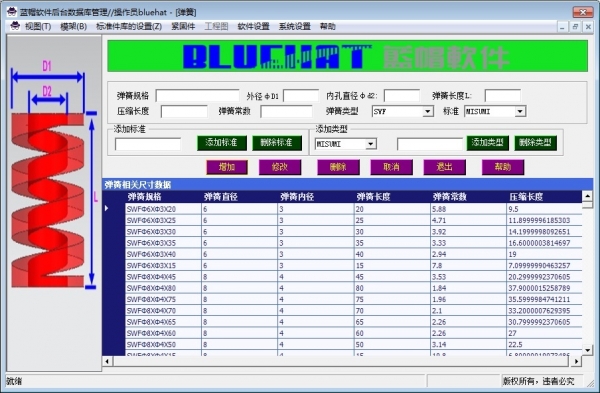Viewport: 600px width, 393px height.
Task: Click the compressed length cell 37.9000015258789
Action: pos(544,288)
